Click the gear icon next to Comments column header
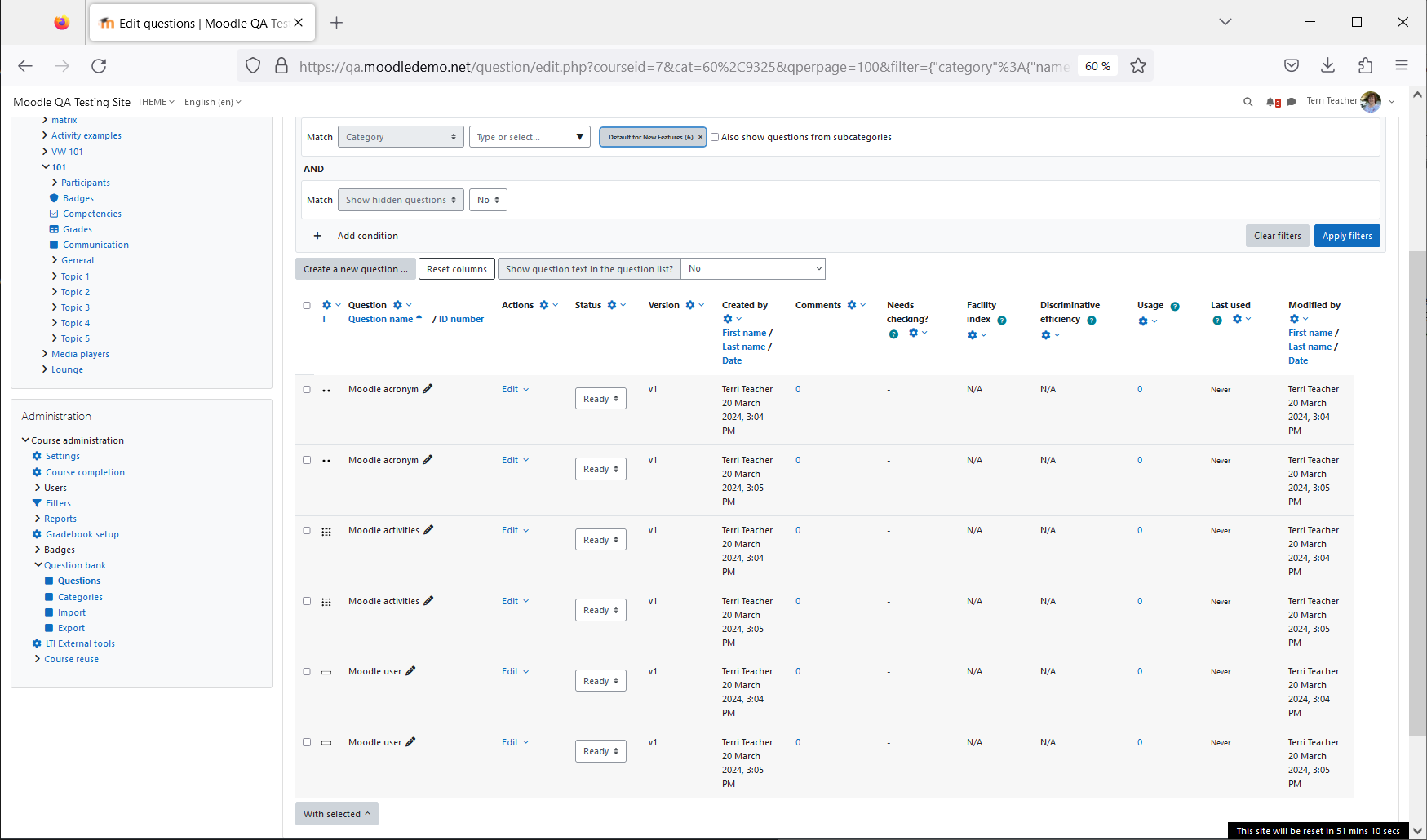The width and height of the screenshot is (1427, 840). coord(852,305)
